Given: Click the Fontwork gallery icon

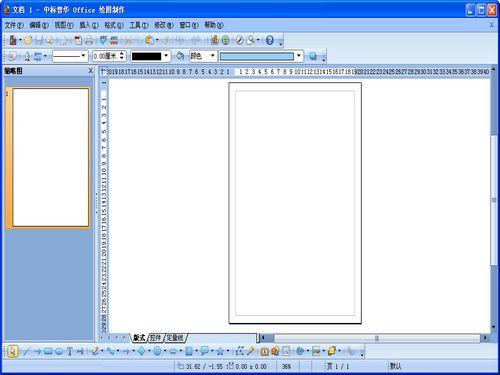Looking at the screenshot, I should point(264,351).
